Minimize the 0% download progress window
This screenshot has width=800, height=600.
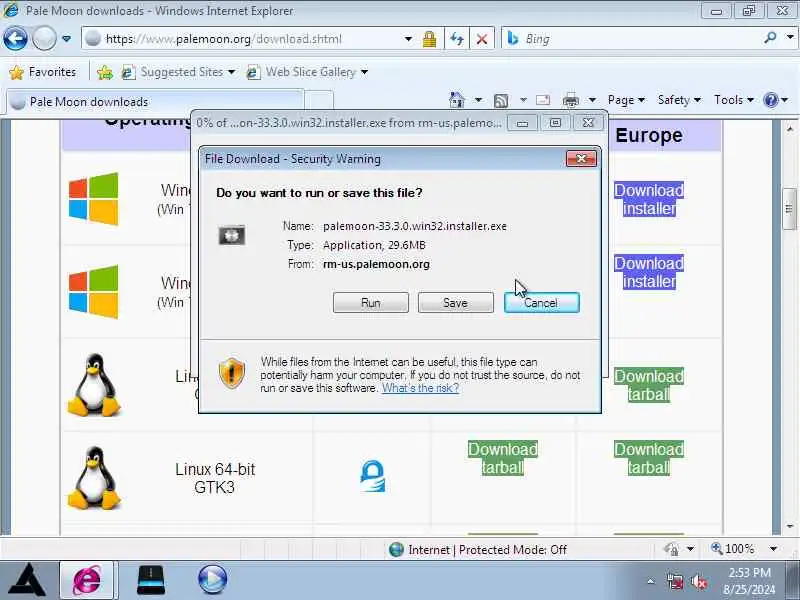(x=522, y=123)
